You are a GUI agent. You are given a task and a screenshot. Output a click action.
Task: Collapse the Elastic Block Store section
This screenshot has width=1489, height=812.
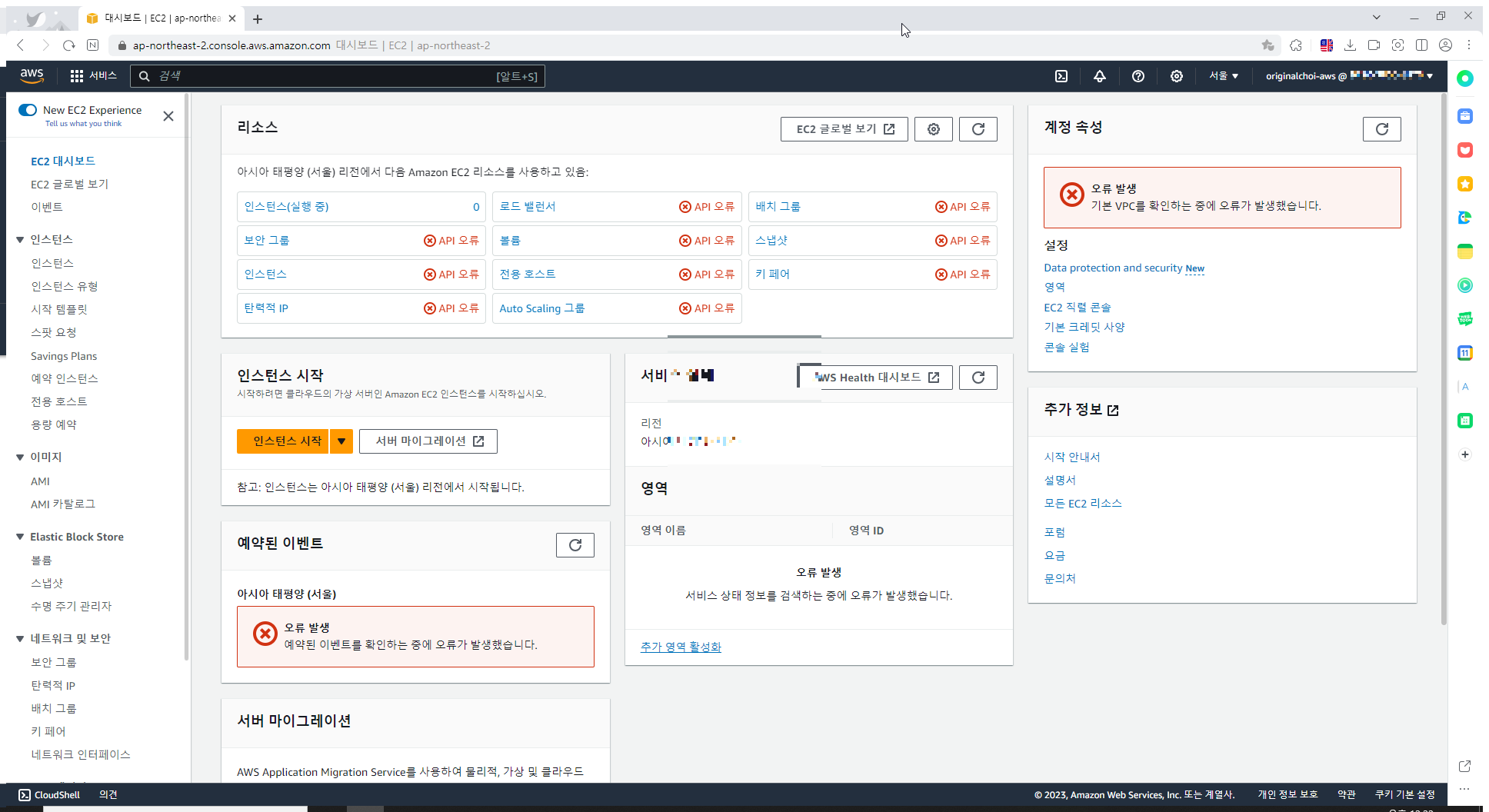pyautogui.click(x=20, y=537)
